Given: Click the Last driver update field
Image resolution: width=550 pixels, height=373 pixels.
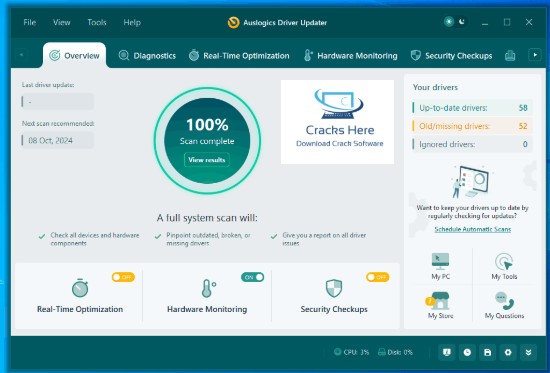Looking at the screenshot, I should click(x=58, y=102).
